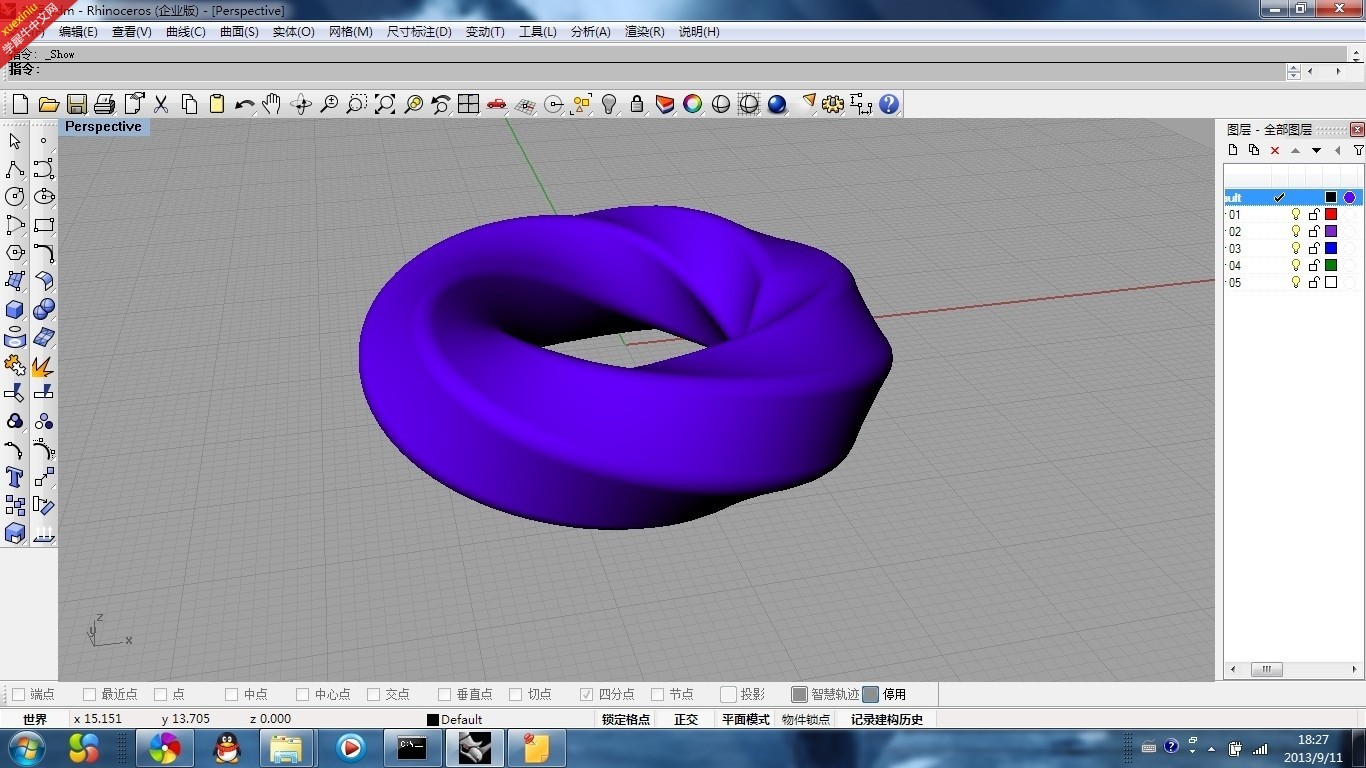Select the Circle tool in left sidebar
The width and height of the screenshot is (1366, 768).
coord(15,197)
